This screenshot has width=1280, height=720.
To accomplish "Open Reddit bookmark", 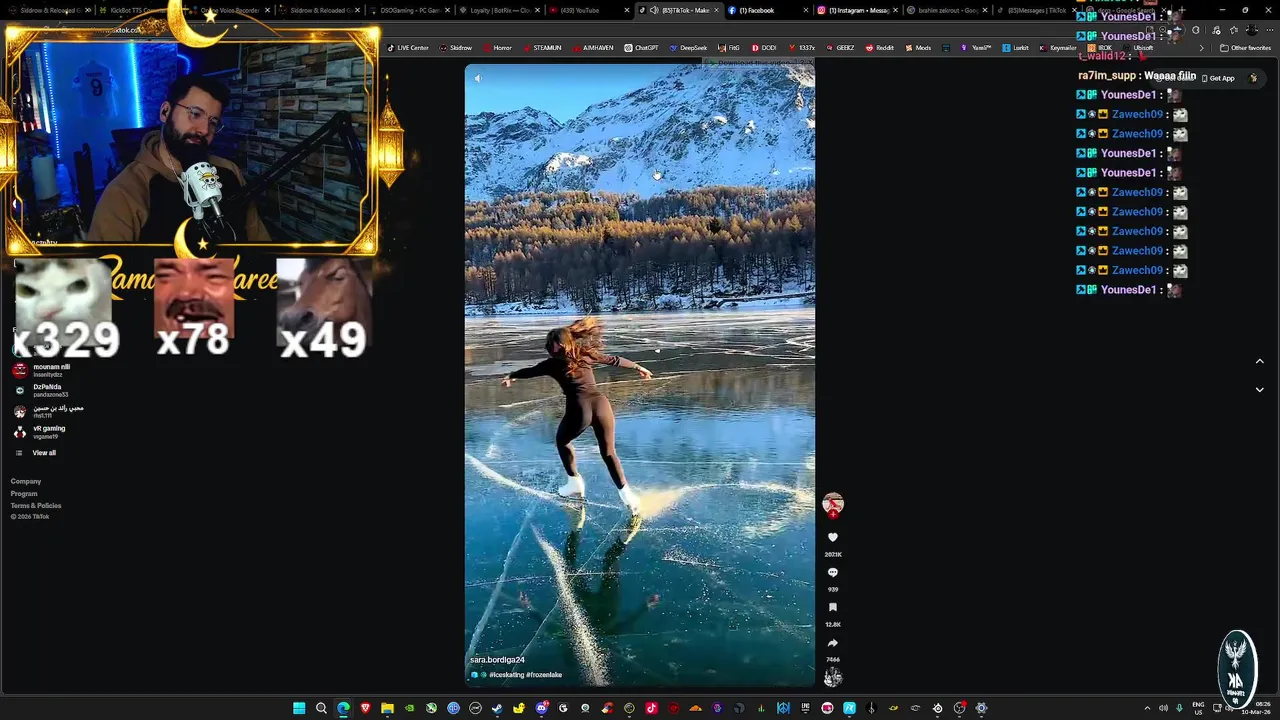I will tap(880, 48).
